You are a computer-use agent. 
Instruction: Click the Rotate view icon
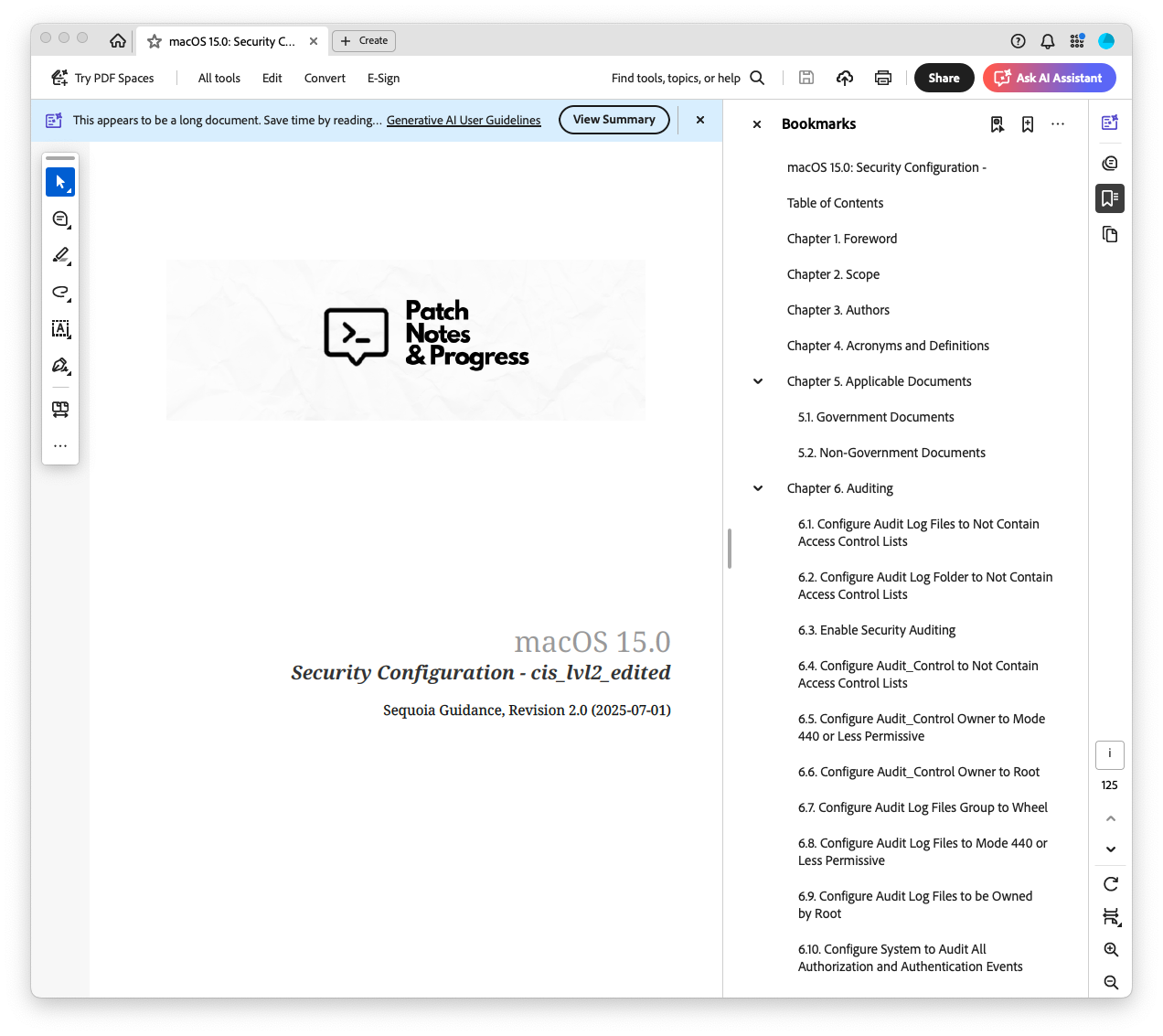click(1111, 884)
